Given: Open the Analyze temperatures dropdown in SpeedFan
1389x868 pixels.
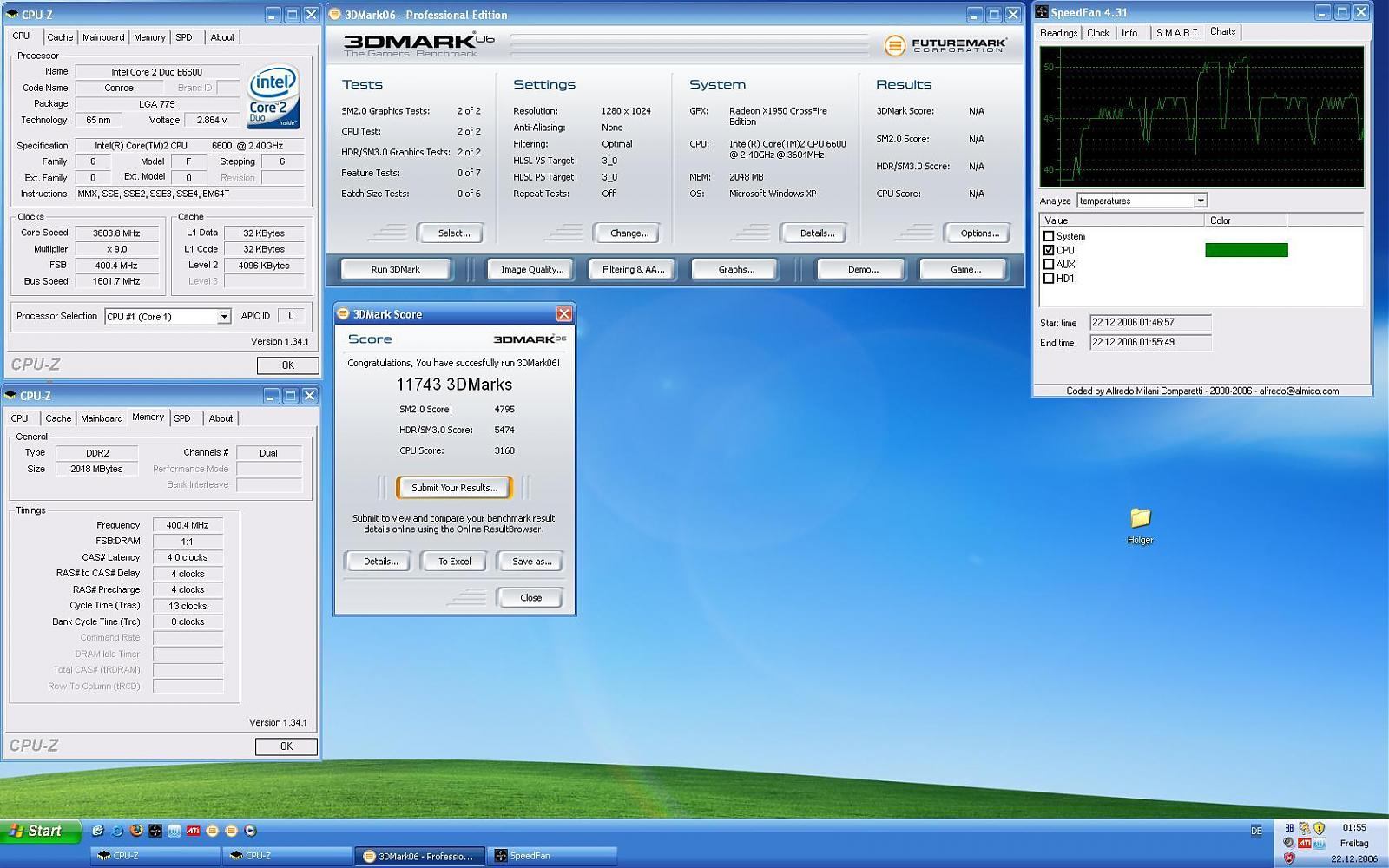Looking at the screenshot, I should pos(1200,201).
